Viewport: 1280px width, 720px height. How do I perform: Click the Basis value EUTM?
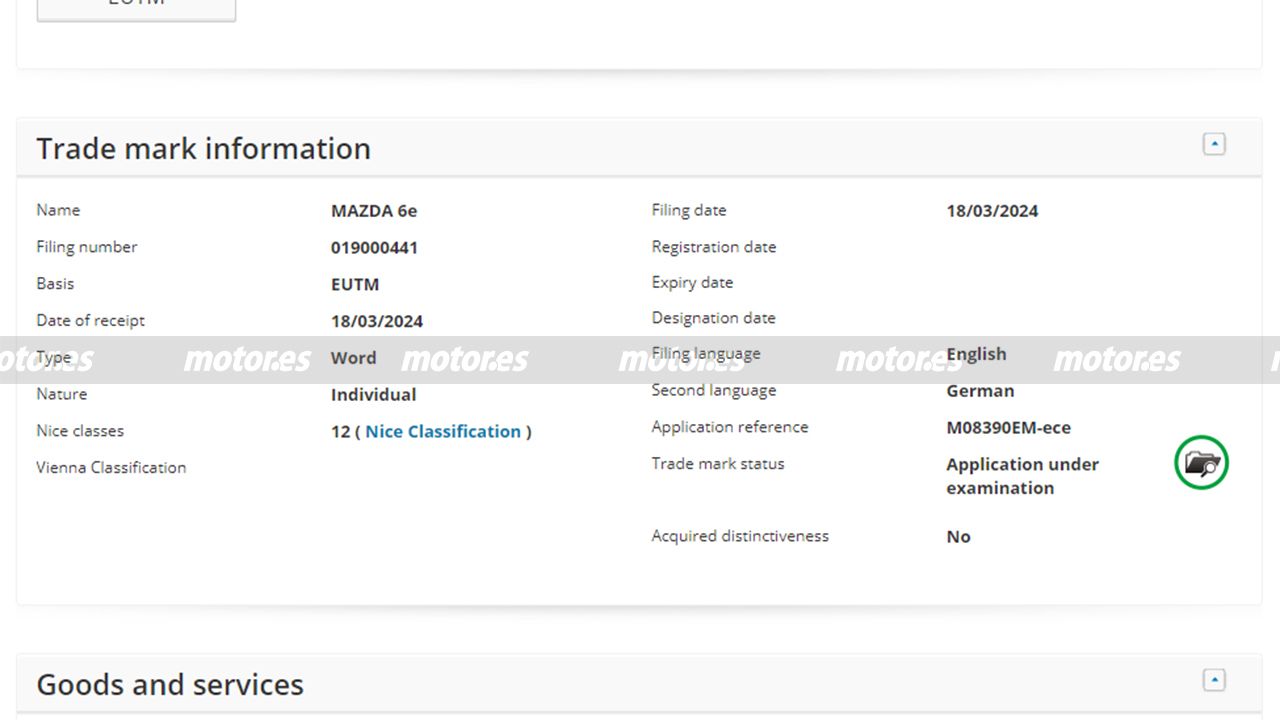[x=355, y=284]
